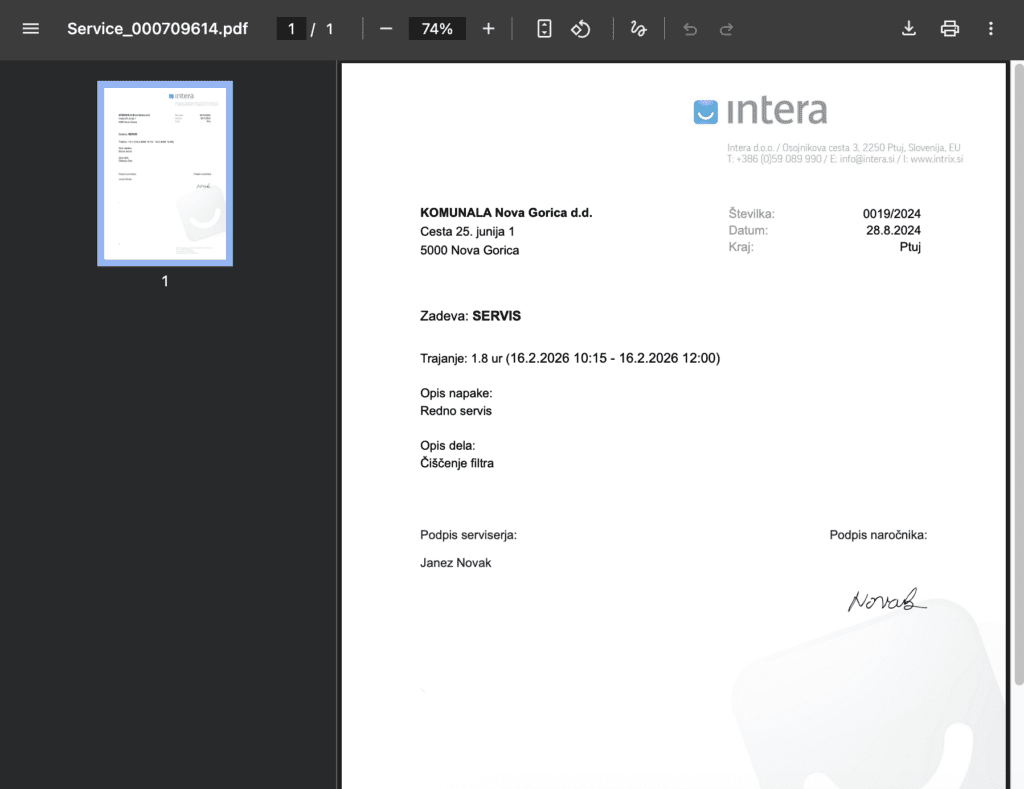Image resolution: width=1024 pixels, height=789 pixels.
Task: Download the PDF file
Action: [x=908, y=29]
